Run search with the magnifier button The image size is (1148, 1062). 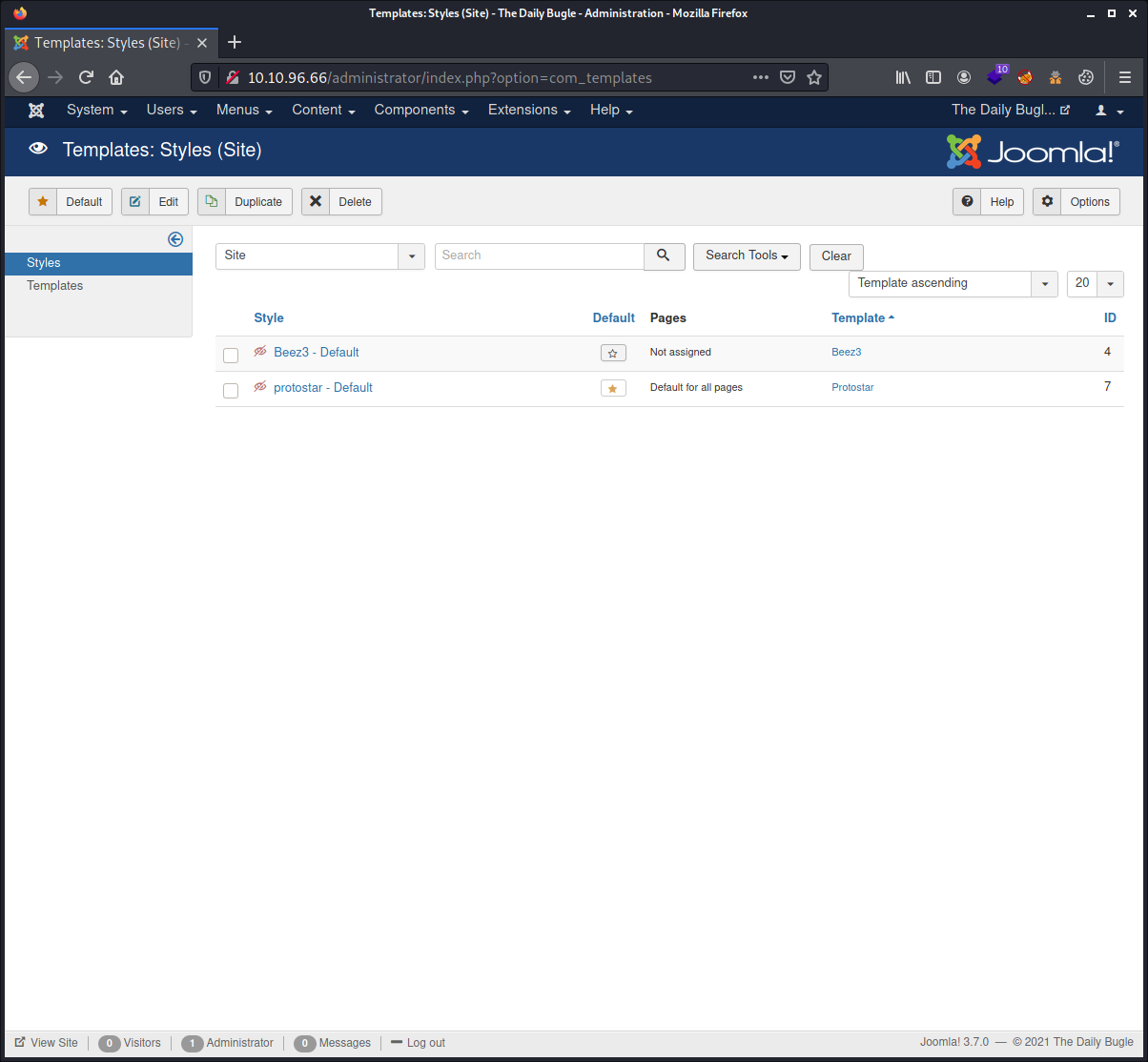pyautogui.click(x=665, y=256)
